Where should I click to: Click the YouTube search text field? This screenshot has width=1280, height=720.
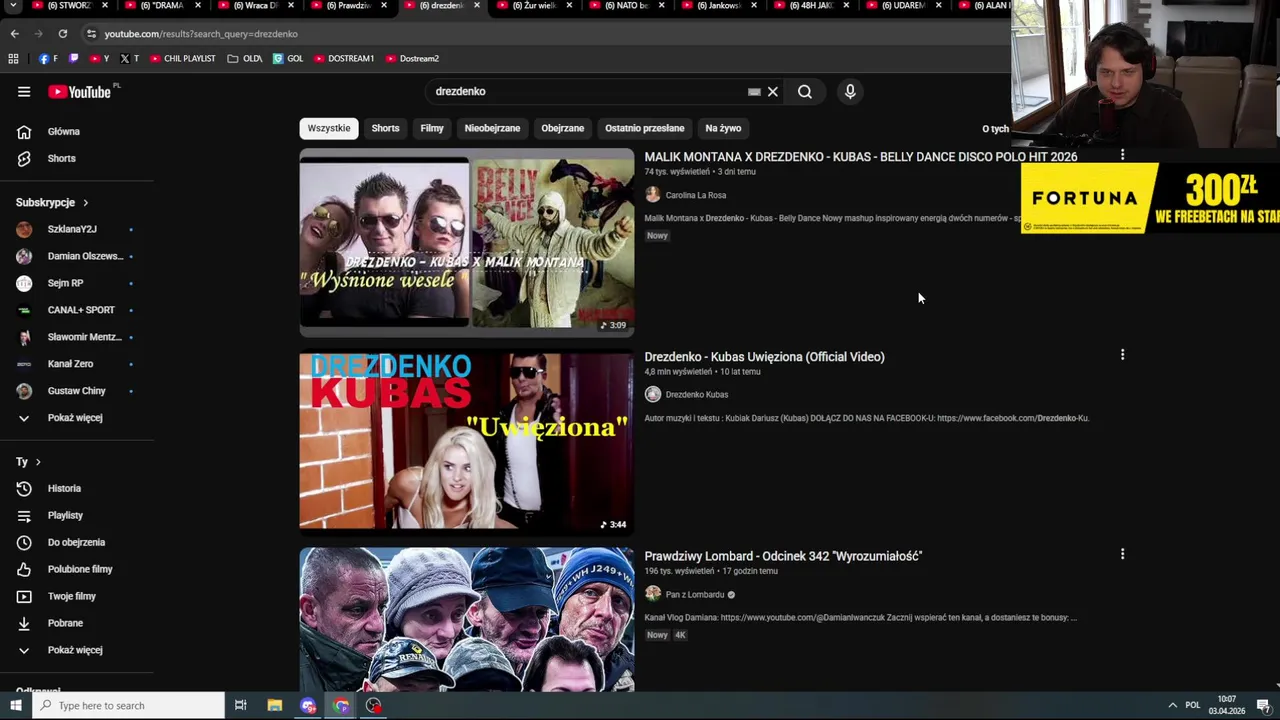point(590,92)
